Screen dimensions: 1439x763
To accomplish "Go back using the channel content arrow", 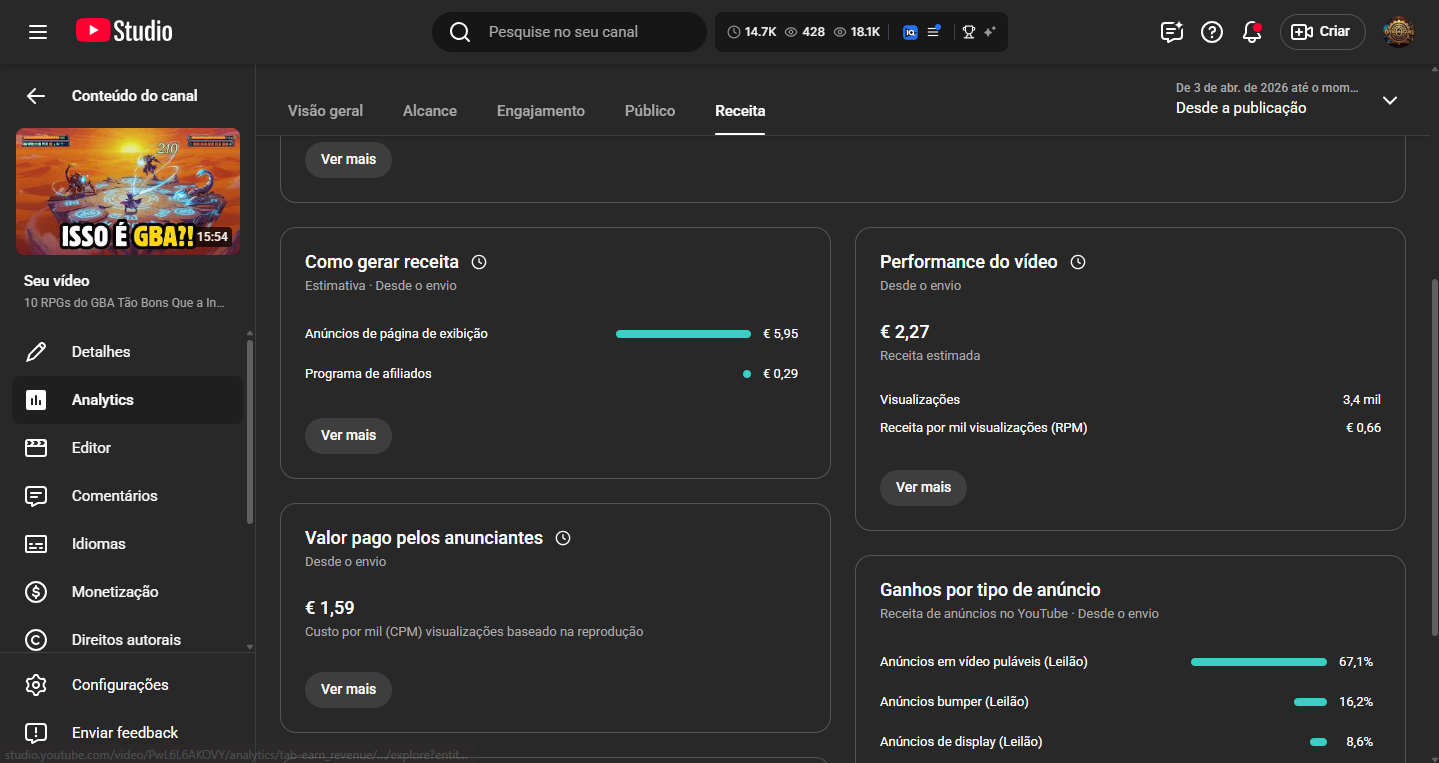I will click(36, 96).
